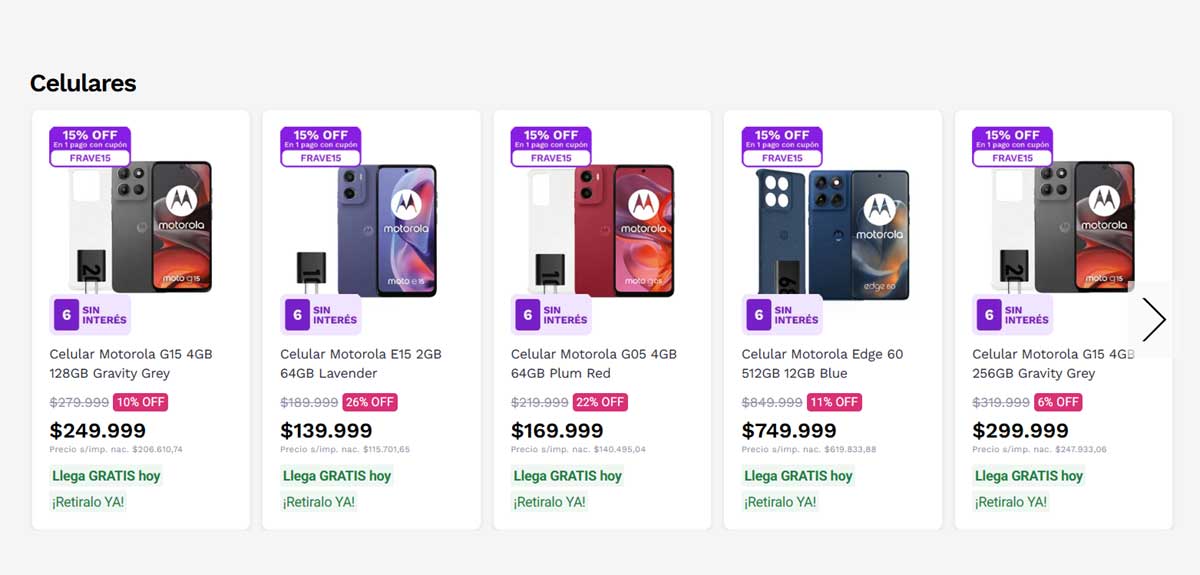Viewport: 1200px width, 575px height.
Task: Click Celular Motorola Edge 60 512GB title
Action: [822, 364]
